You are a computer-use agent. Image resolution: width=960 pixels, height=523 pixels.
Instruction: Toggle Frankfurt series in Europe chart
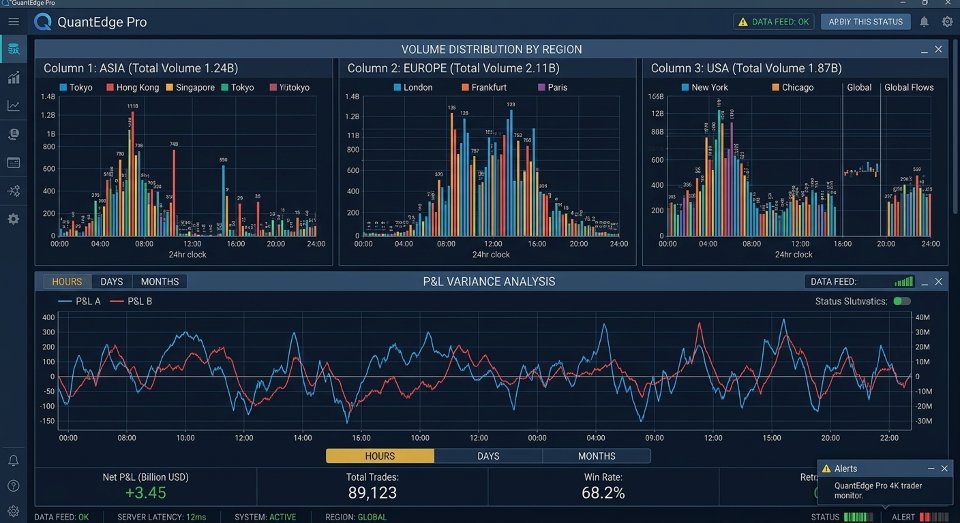point(484,88)
